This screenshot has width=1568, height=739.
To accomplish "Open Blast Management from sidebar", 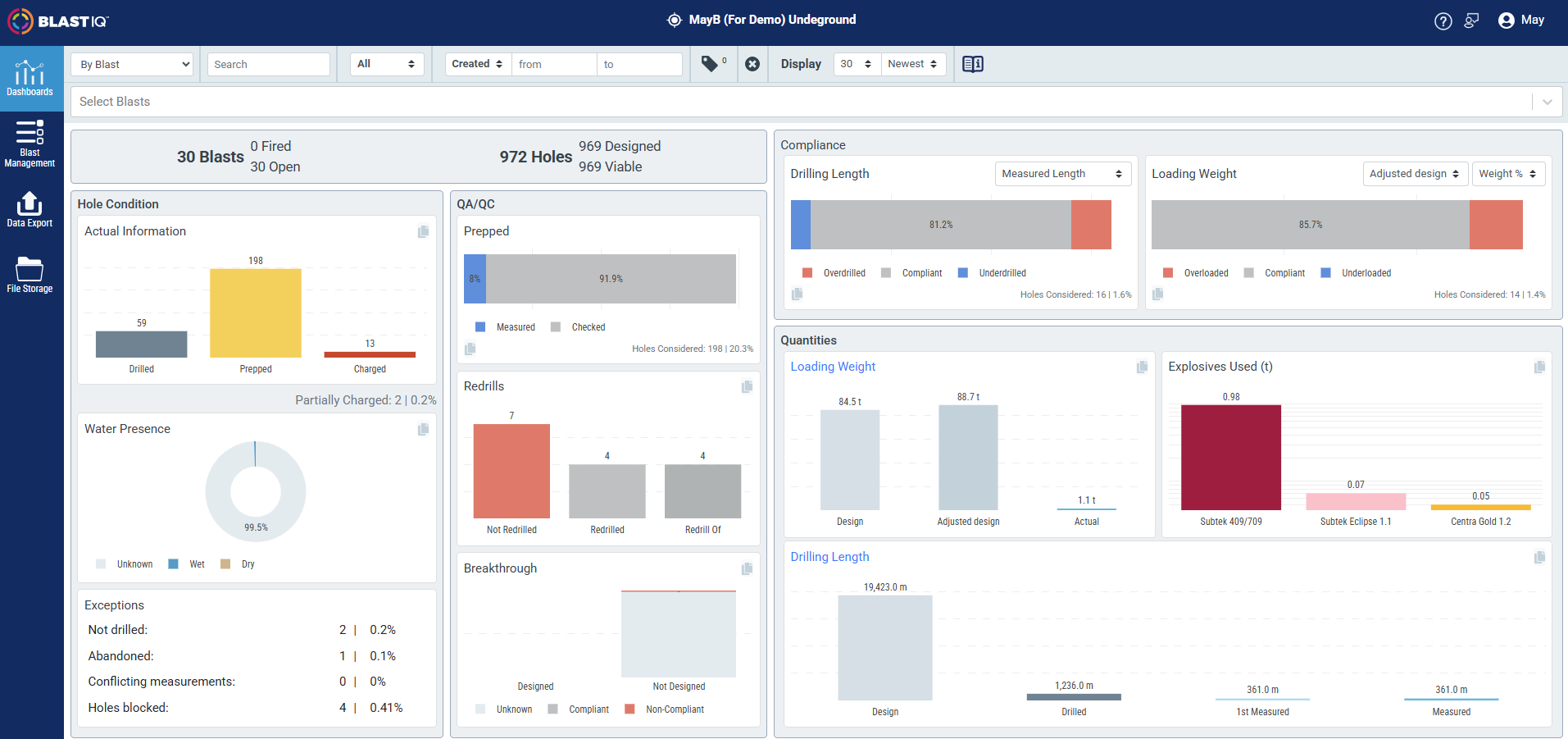I will point(30,144).
